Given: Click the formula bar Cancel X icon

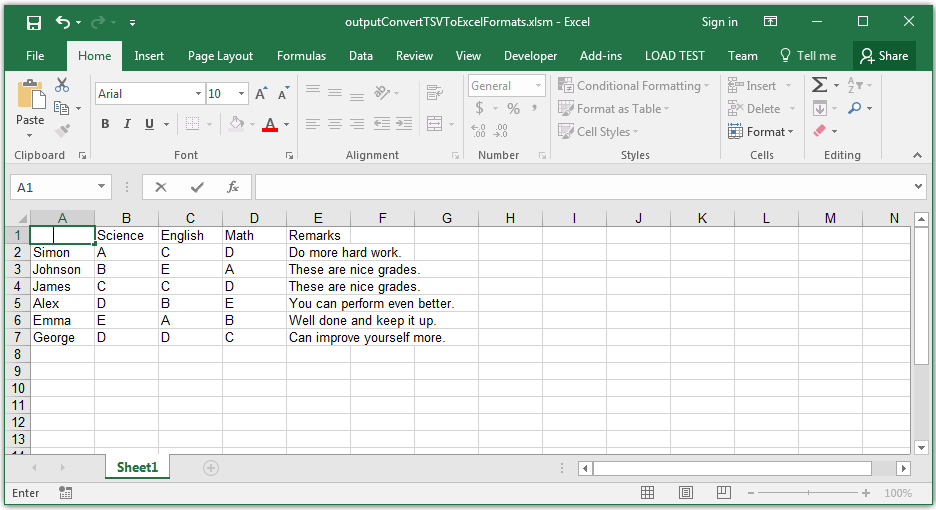Looking at the screenshot, I should click(x=161, y=188).
